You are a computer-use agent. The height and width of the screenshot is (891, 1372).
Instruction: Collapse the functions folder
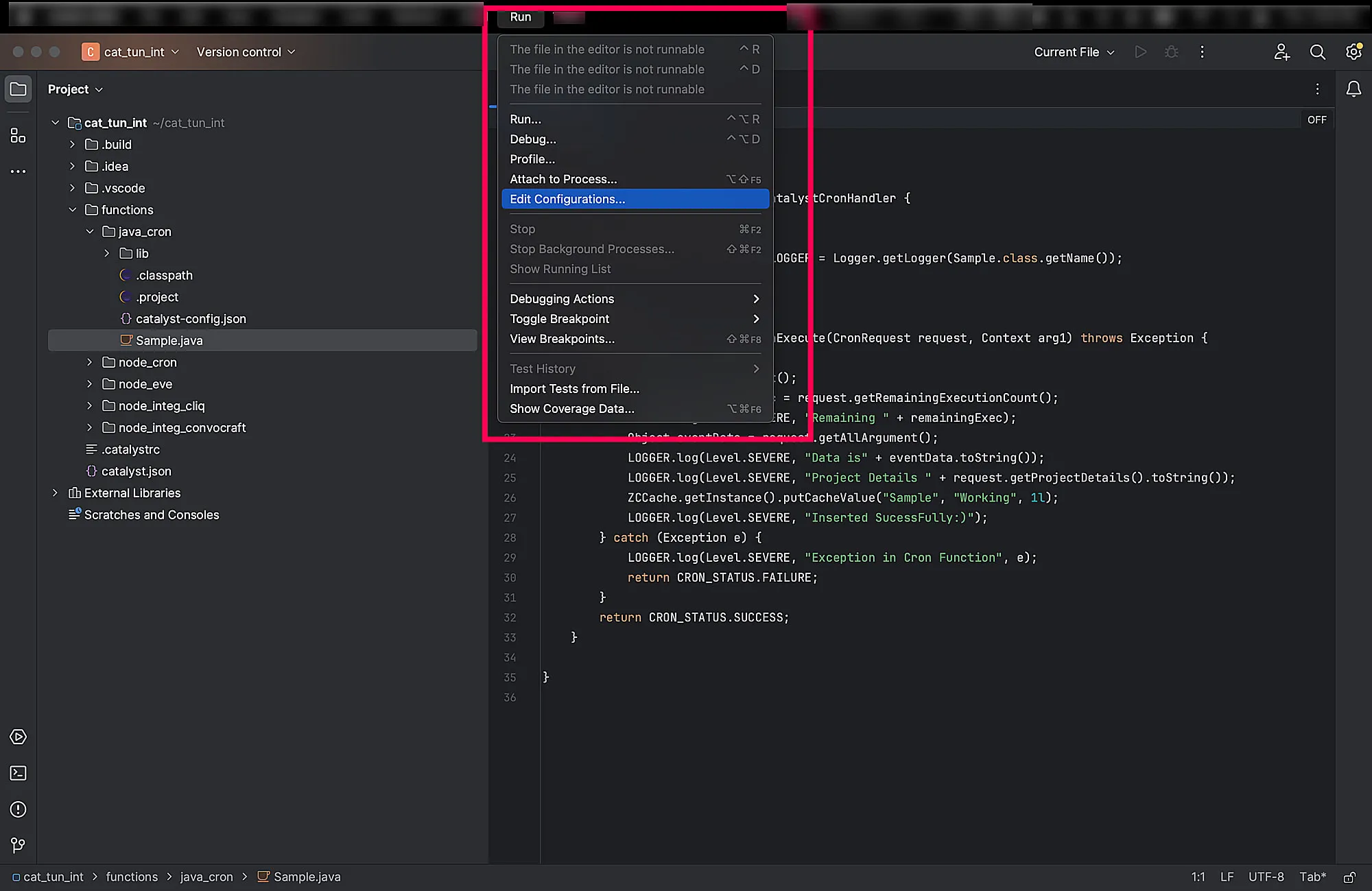click(72, 210)
